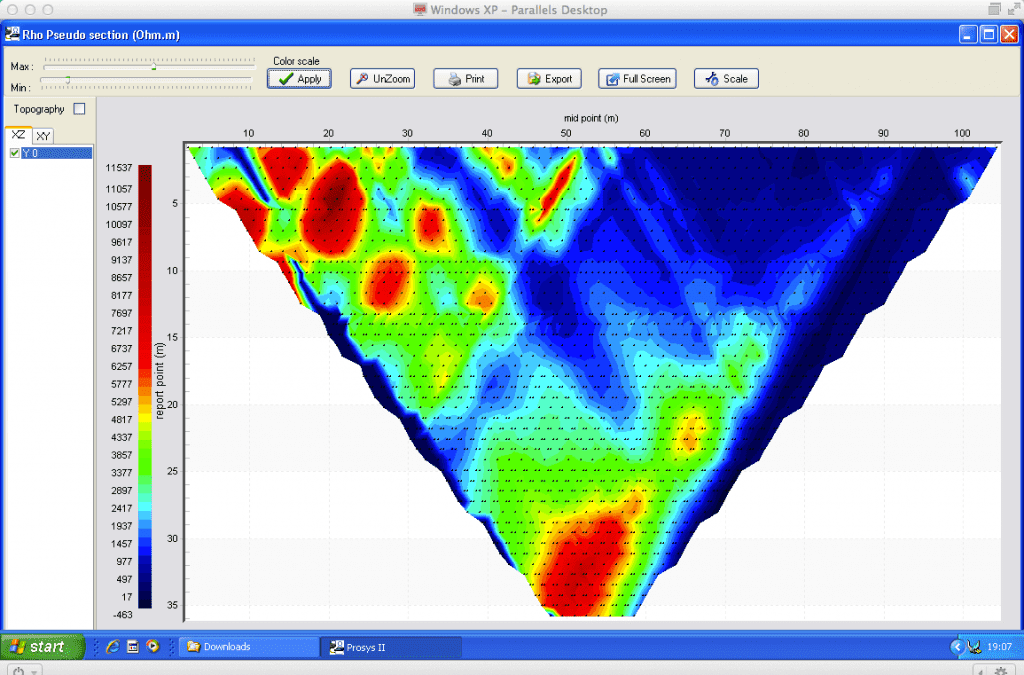Image resolution: width=1024 pixels, height=675 pixels.
Task: Click the Parallels gear settings icon
Action: tap(1000, 671)
